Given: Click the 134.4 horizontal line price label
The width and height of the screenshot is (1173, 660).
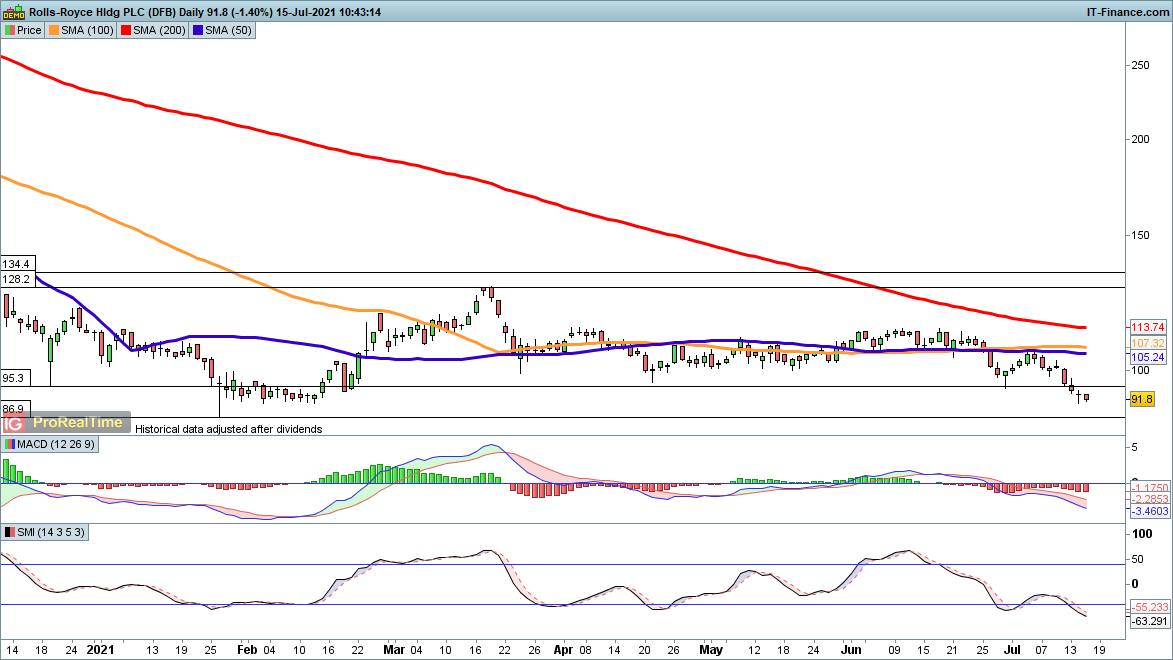Looking at the screenshot, I should pos(16,264).
